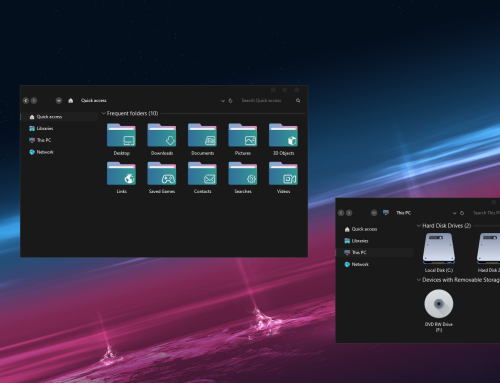Select Quick access in left window's sidebar

pyautogui.click(x=59, y=117)
